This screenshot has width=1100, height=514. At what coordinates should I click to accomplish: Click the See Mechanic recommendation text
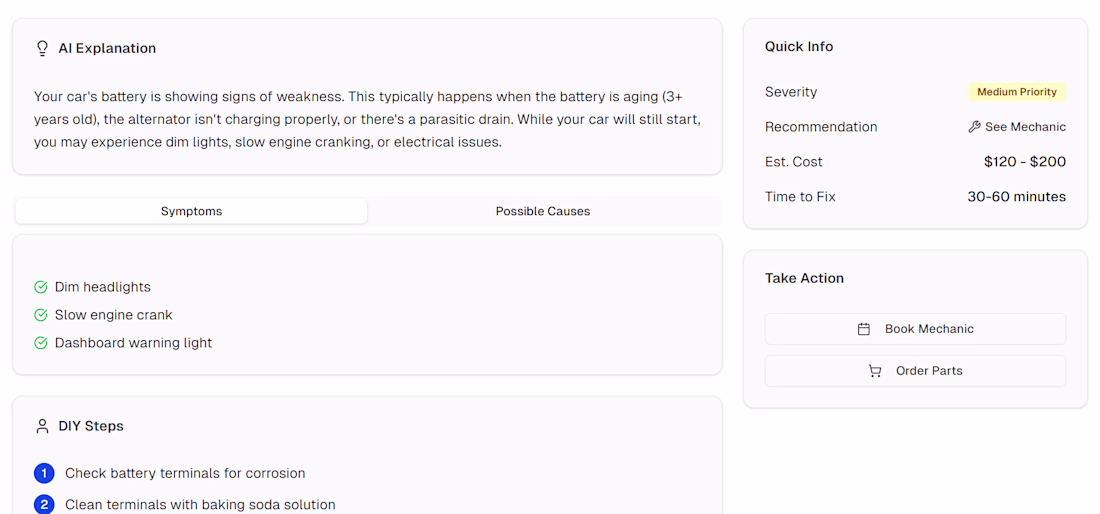pos(1025,127)
